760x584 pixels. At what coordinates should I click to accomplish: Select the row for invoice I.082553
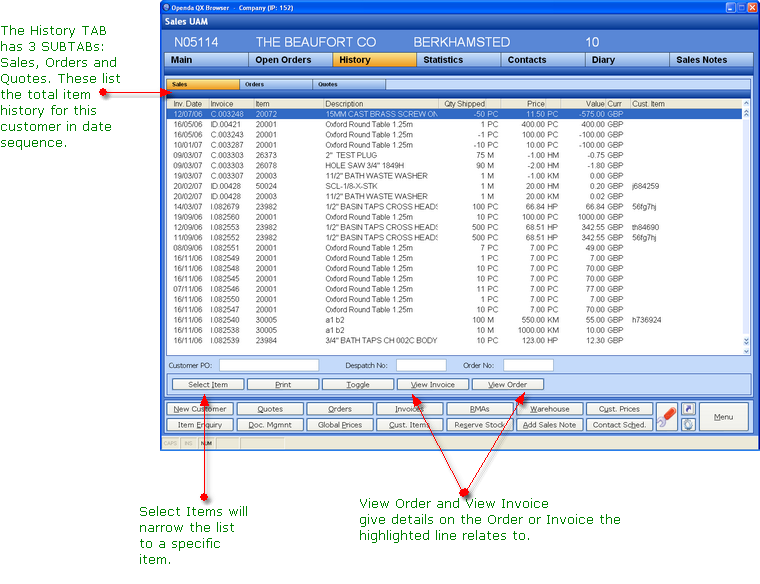coord(454,227)
